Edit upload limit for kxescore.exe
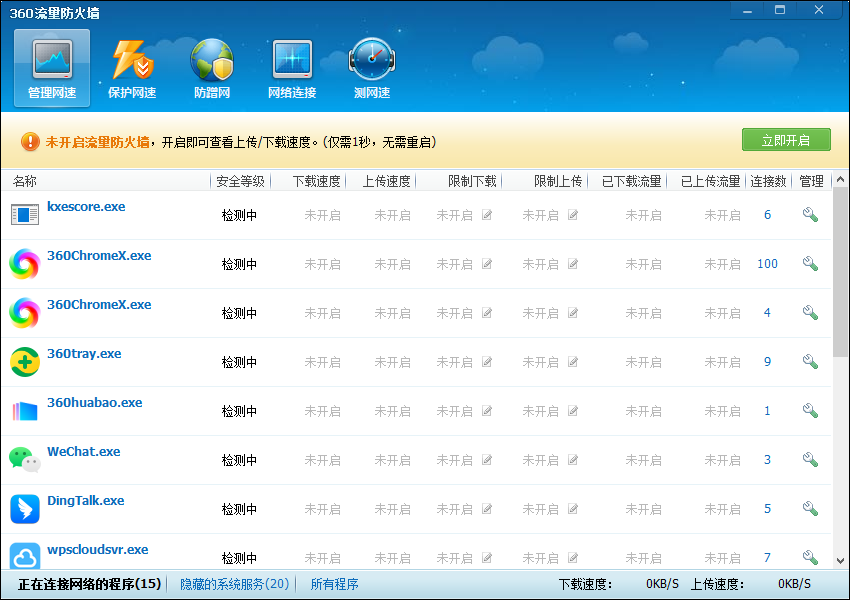The height and width of the screenshot is (600, 850). pos(572,215)
